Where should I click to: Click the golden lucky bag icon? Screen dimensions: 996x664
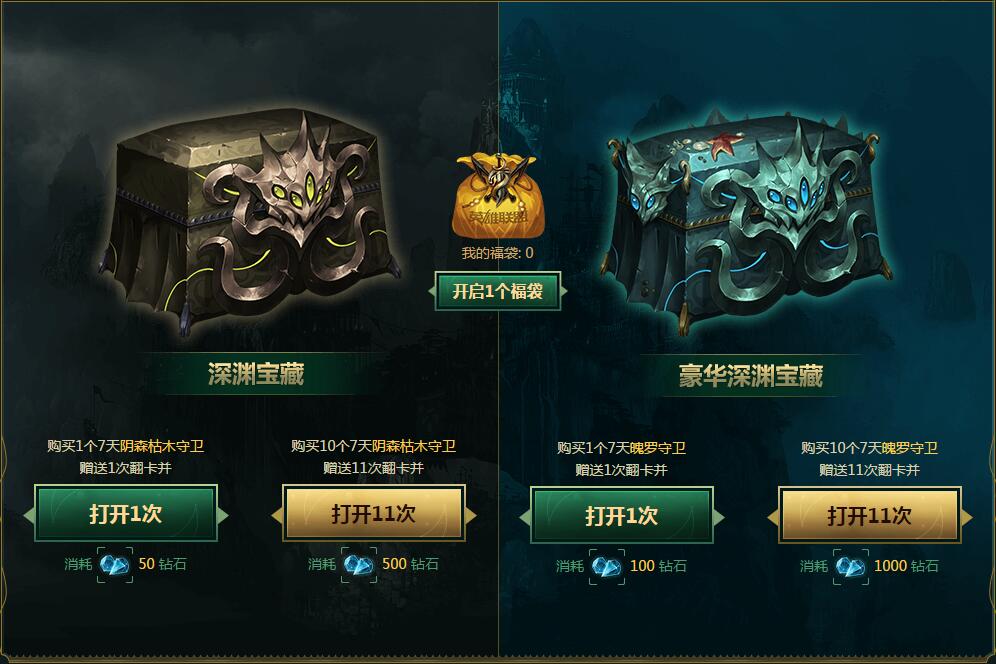point(499,195)
